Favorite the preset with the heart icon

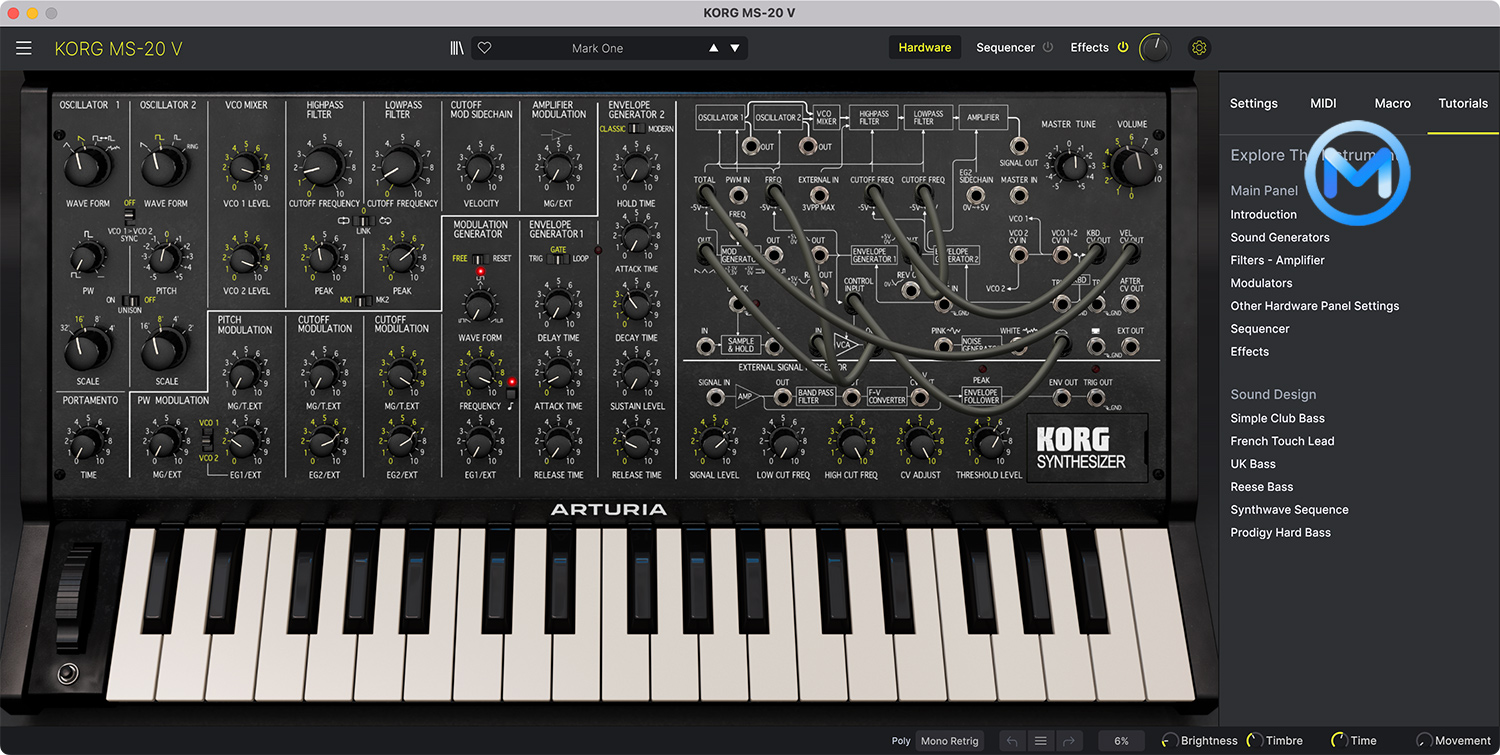coord(485,48)
